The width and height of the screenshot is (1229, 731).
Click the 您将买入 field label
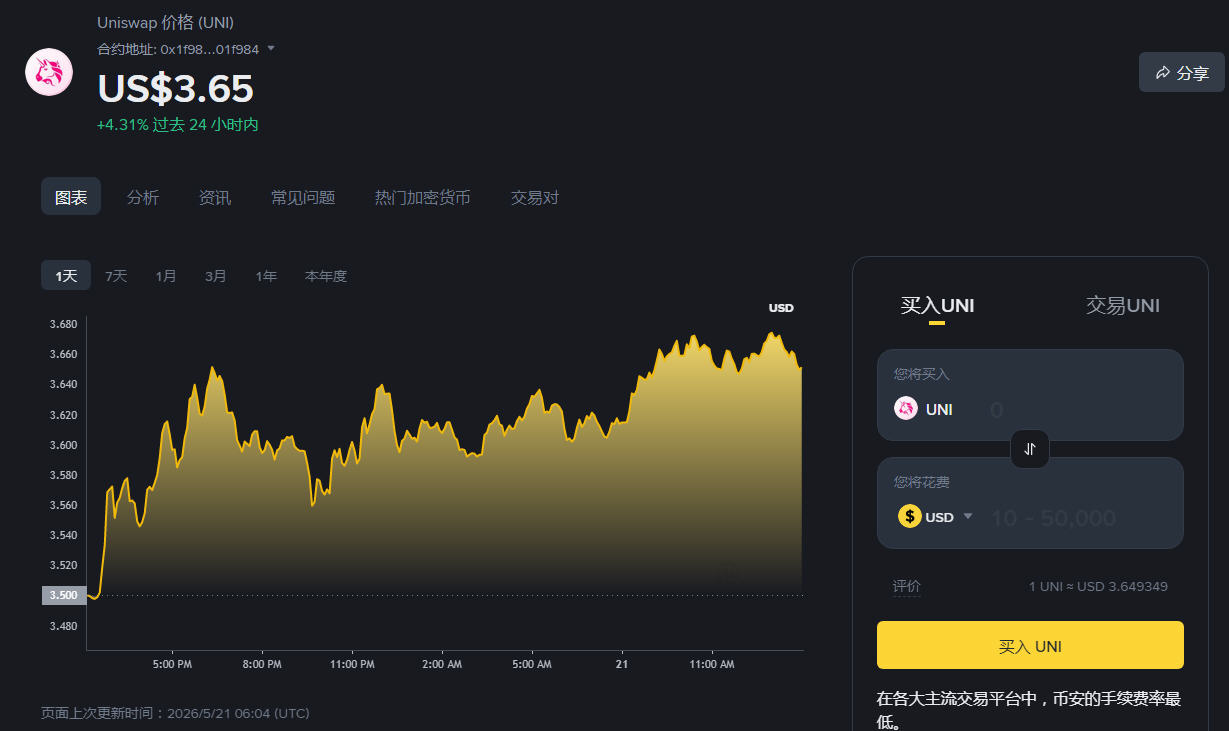pos(922,374)
